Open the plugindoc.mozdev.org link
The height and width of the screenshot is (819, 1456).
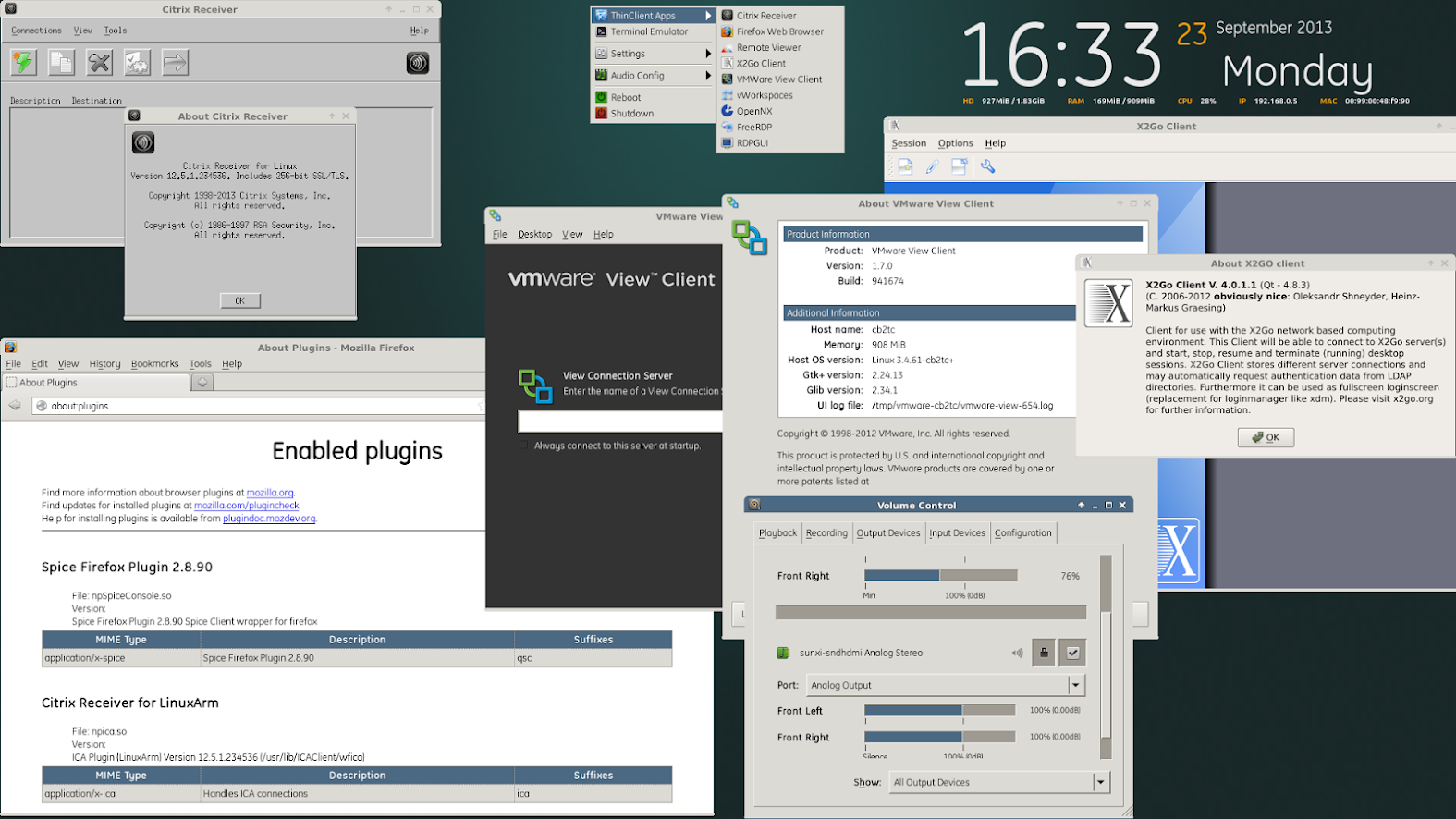coord(269,519)
